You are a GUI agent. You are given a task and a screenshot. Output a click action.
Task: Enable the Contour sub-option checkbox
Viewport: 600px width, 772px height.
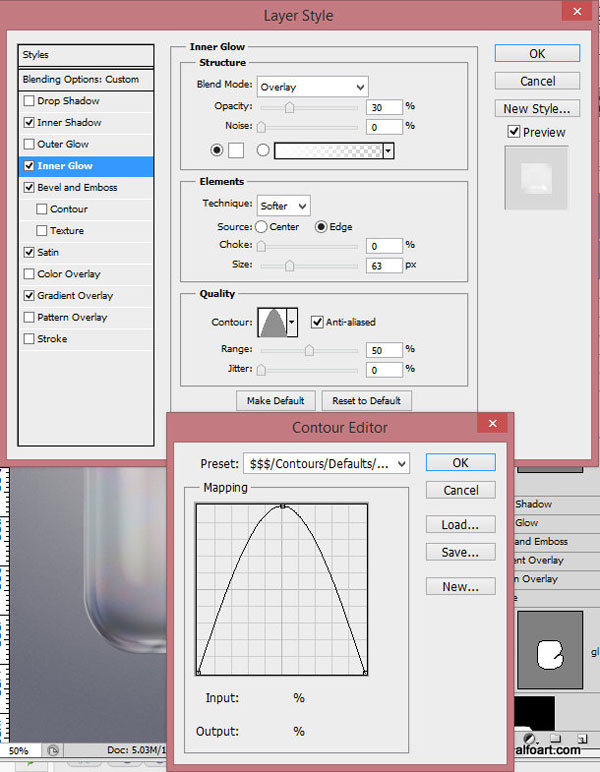pyautogui.click(x=42, y=209)
